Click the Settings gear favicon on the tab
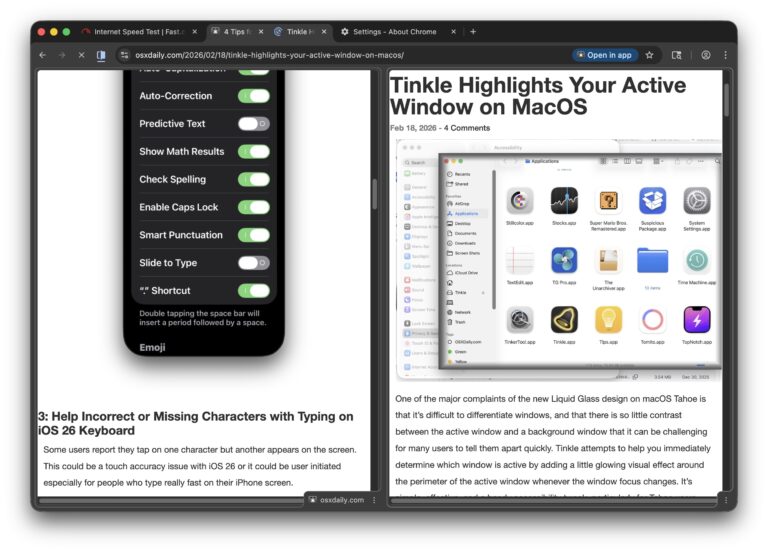The width and height of the screenshot is (768, 552). [x=345, y=32]
